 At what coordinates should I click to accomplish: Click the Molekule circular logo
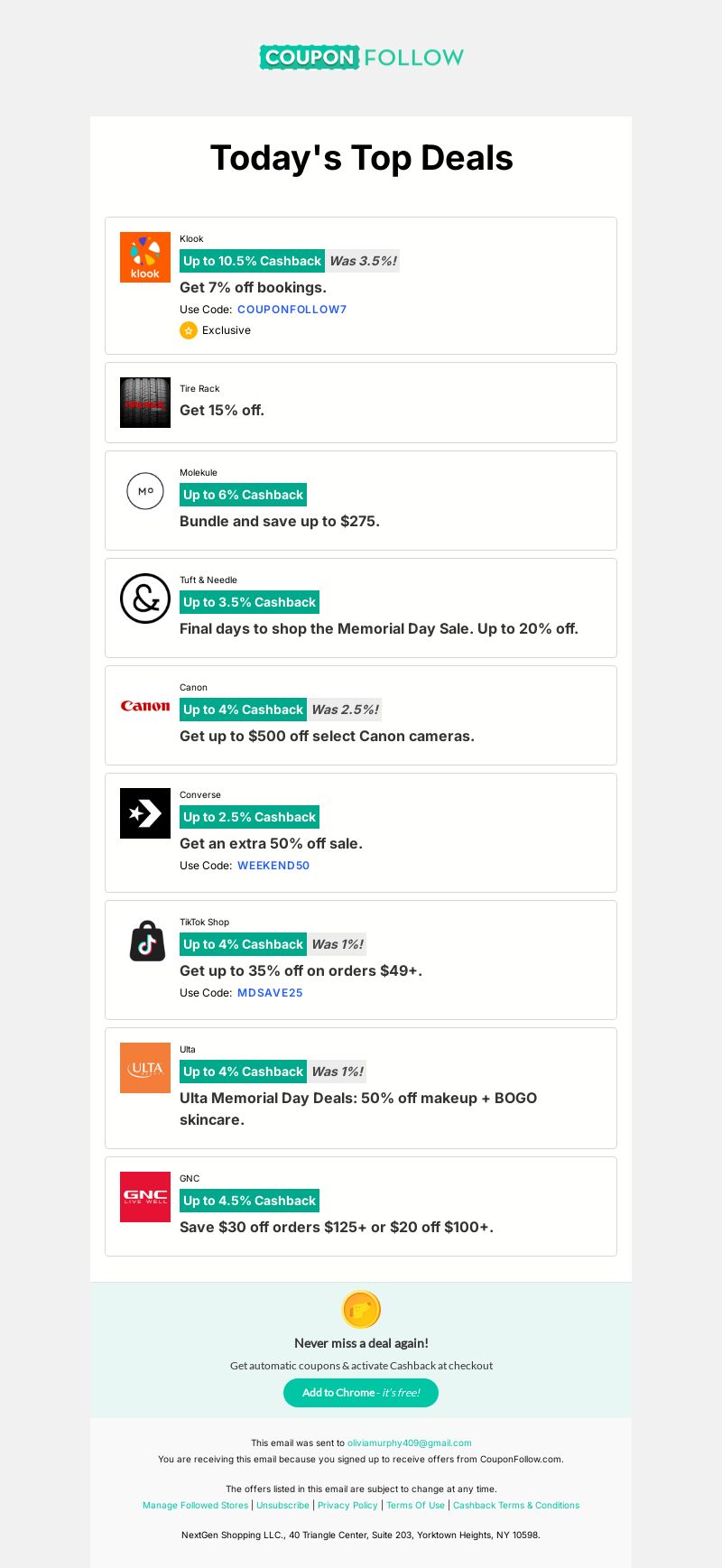(x=145, y=491)
